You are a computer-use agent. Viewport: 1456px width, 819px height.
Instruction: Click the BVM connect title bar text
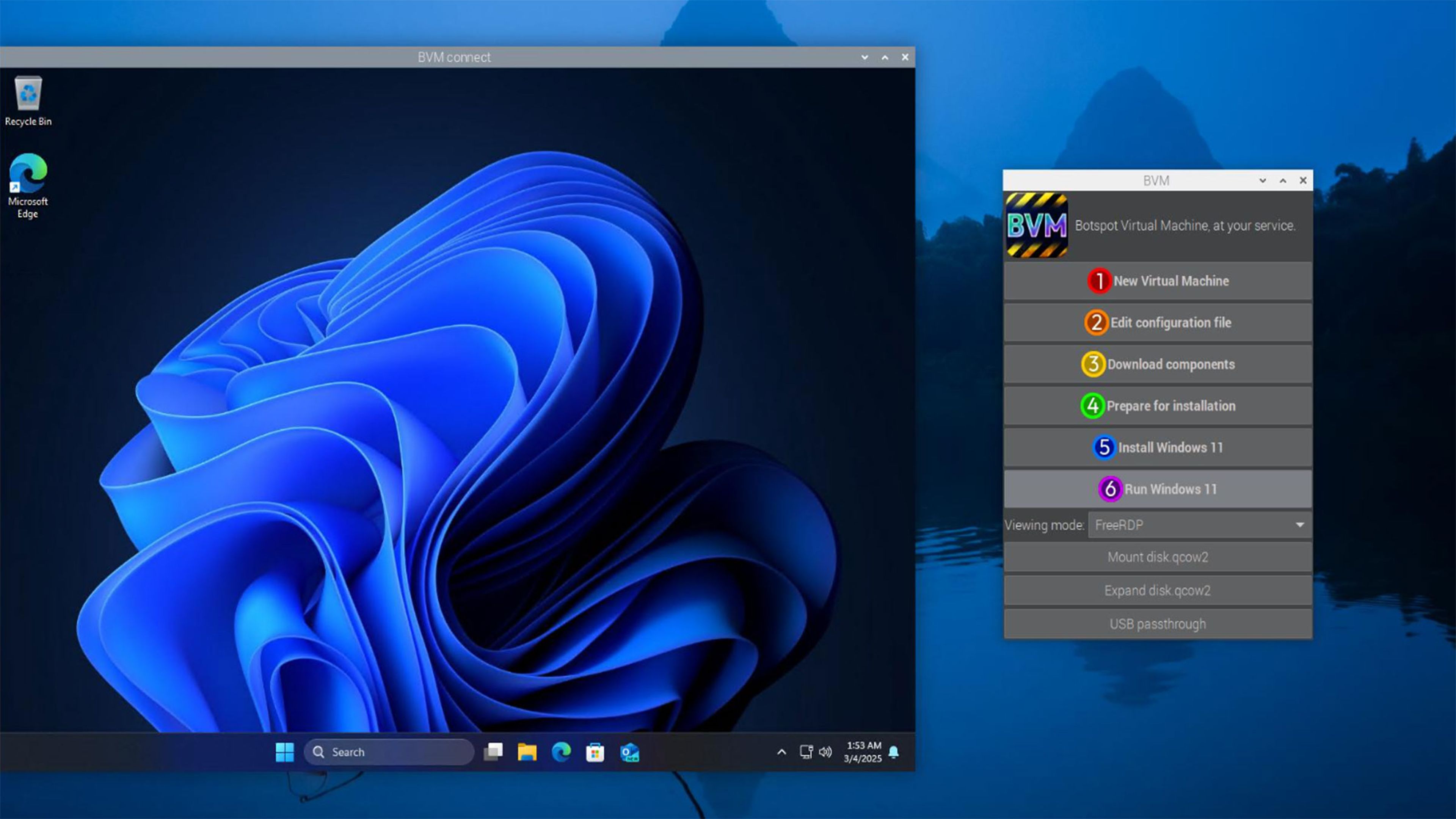(454, 57)
